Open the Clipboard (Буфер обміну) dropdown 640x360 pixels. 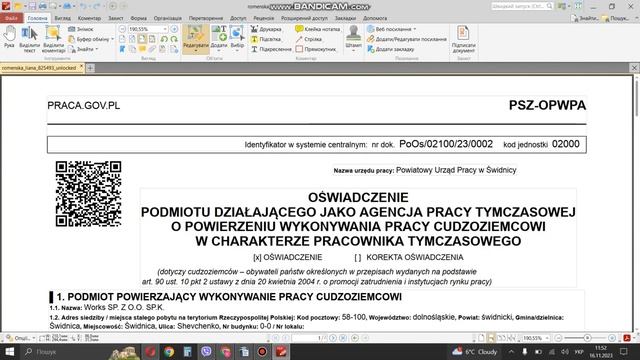pyautogui.click(x=91, y=39)
